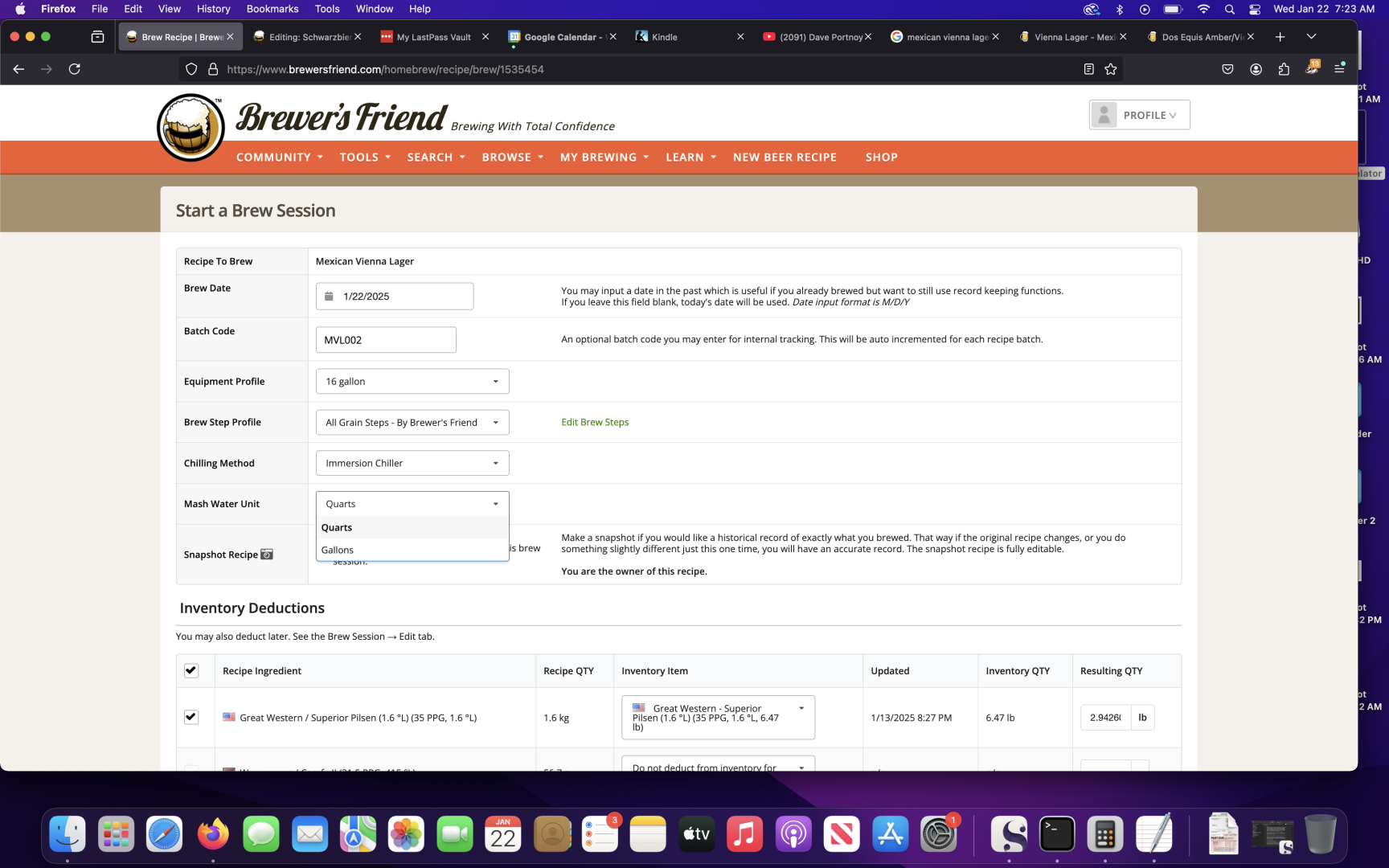This screenshot has height=868, width=1389.
Task: Click the Batch Code MVL002 field
Action: click(x=386, y=340)
